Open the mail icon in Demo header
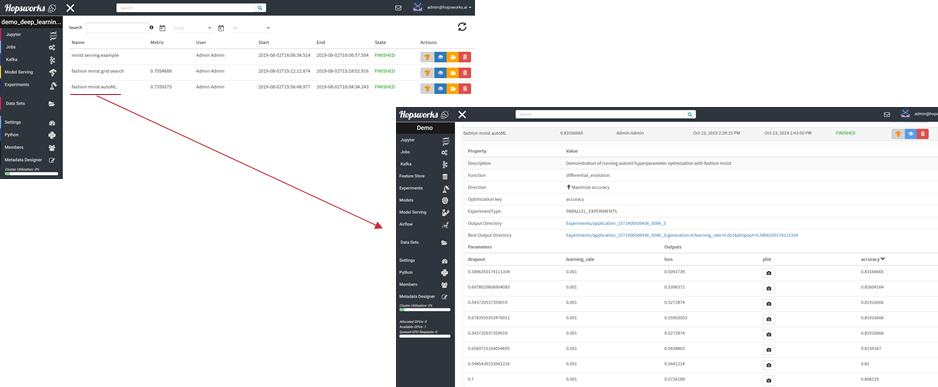The width and height of the screenshot is (938, 387). point(888,114)
